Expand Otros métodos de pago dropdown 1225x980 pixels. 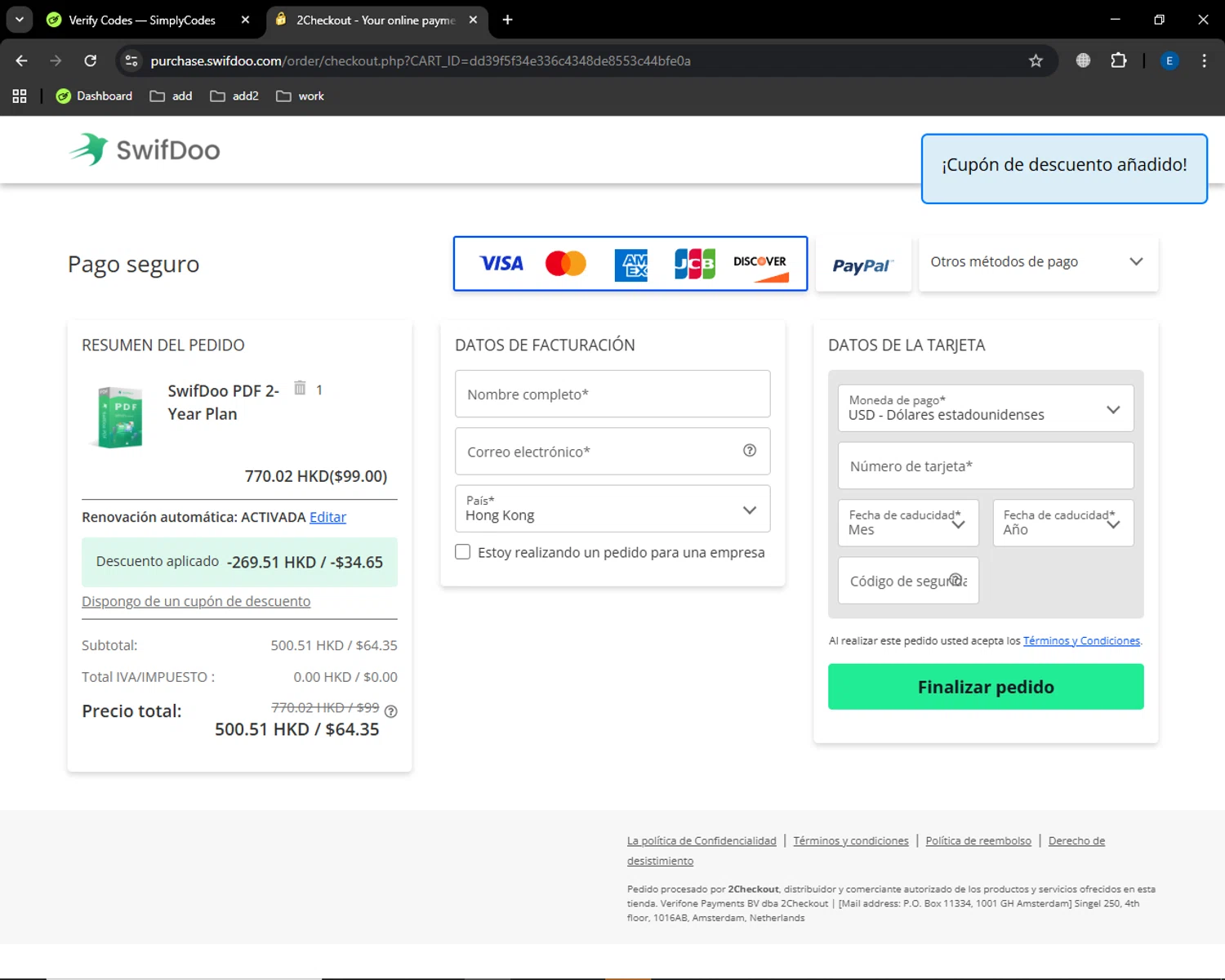1038,262
